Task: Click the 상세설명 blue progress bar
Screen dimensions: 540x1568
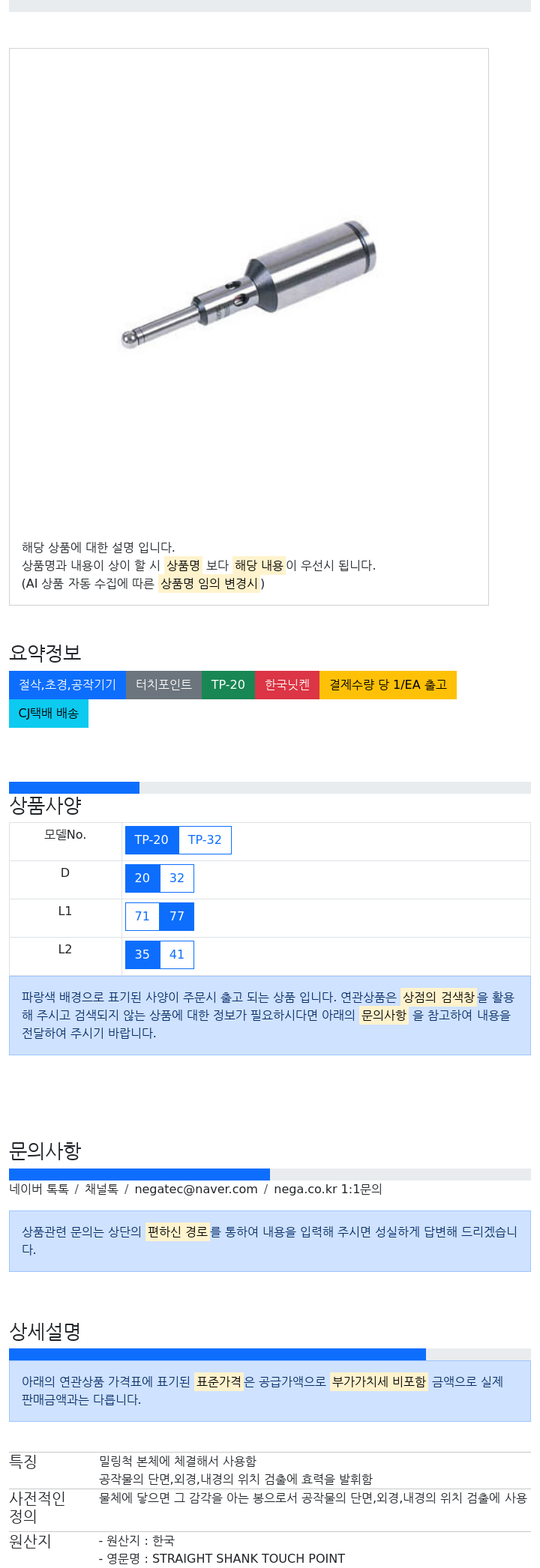Action: [217, 1354]
